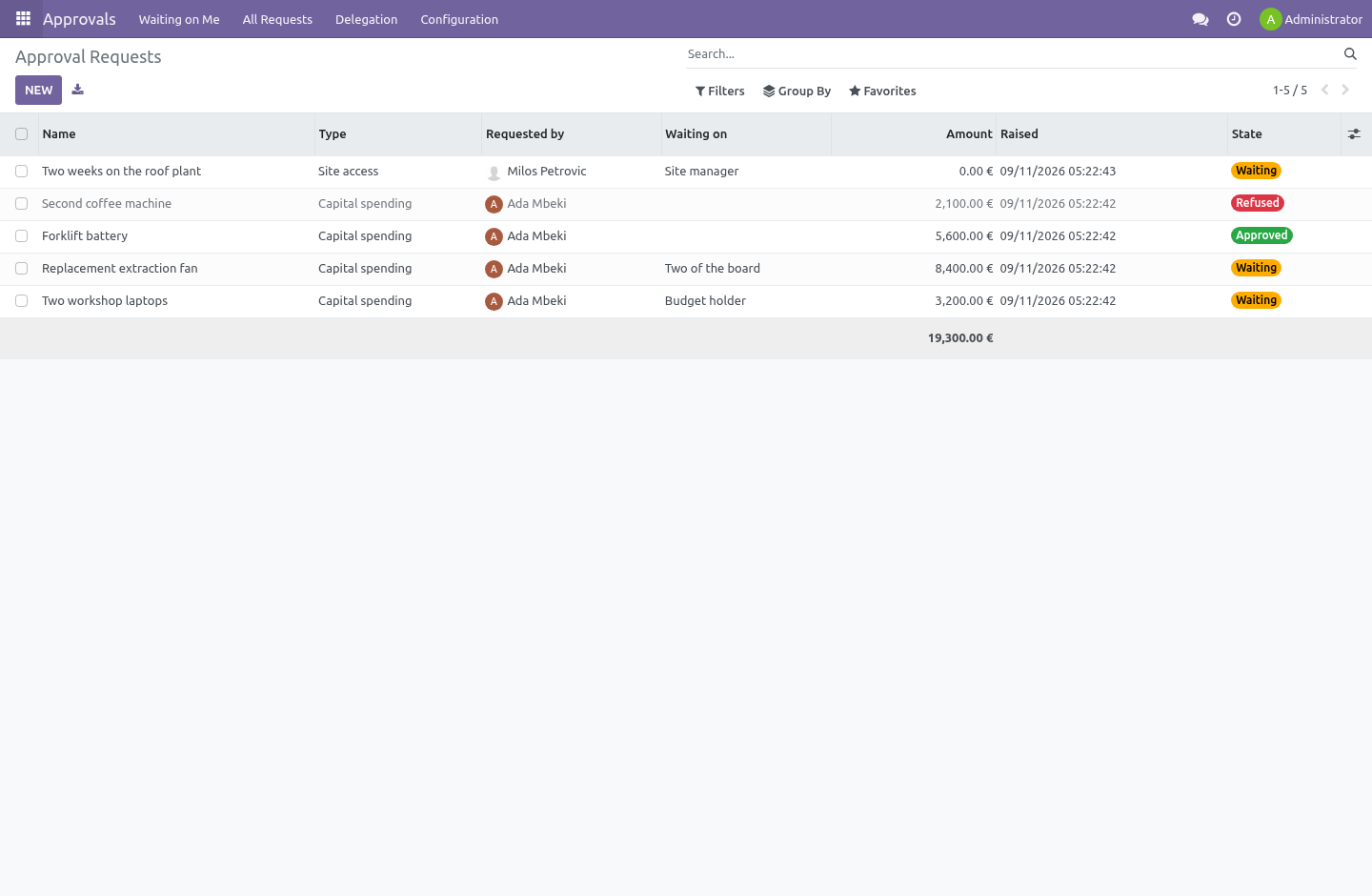Check the Two workshop laptops row

coord(21,301)
